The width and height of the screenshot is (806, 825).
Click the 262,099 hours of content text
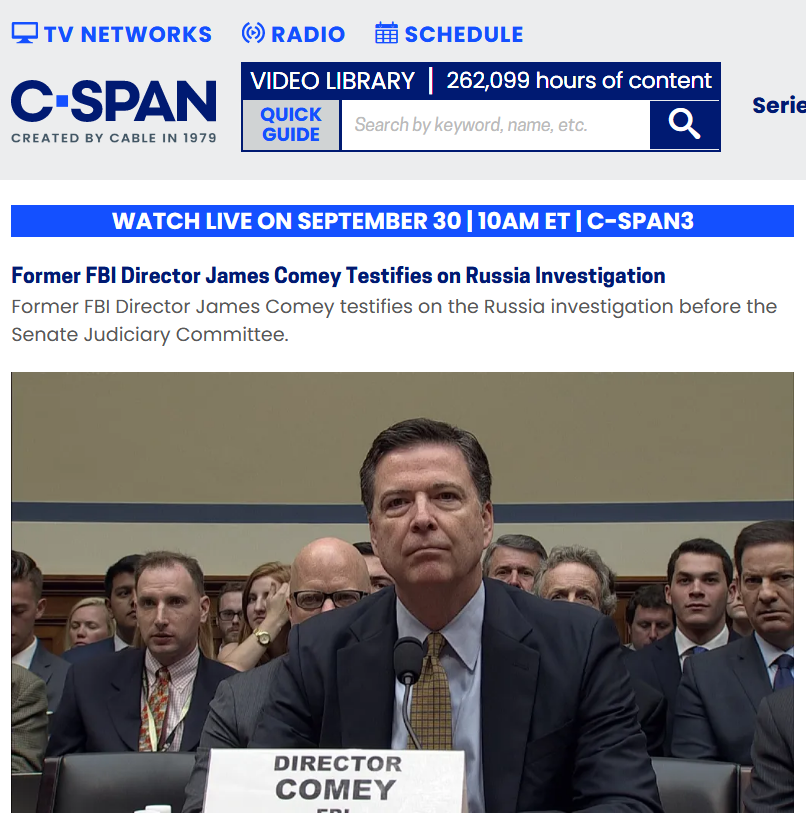pyautogui.click(x=579, y=81)
